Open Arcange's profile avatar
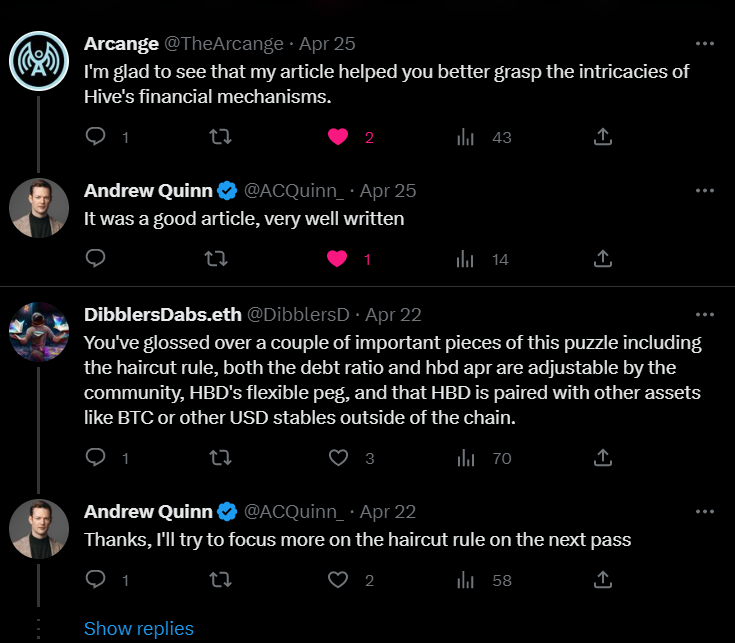 [39, 61]
